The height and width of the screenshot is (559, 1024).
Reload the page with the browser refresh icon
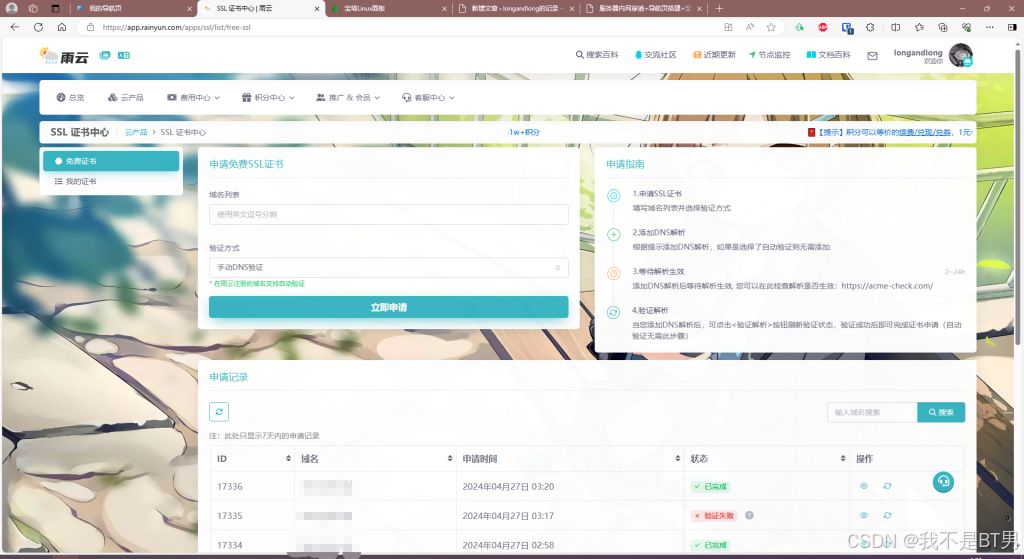[x=38, y=27]
